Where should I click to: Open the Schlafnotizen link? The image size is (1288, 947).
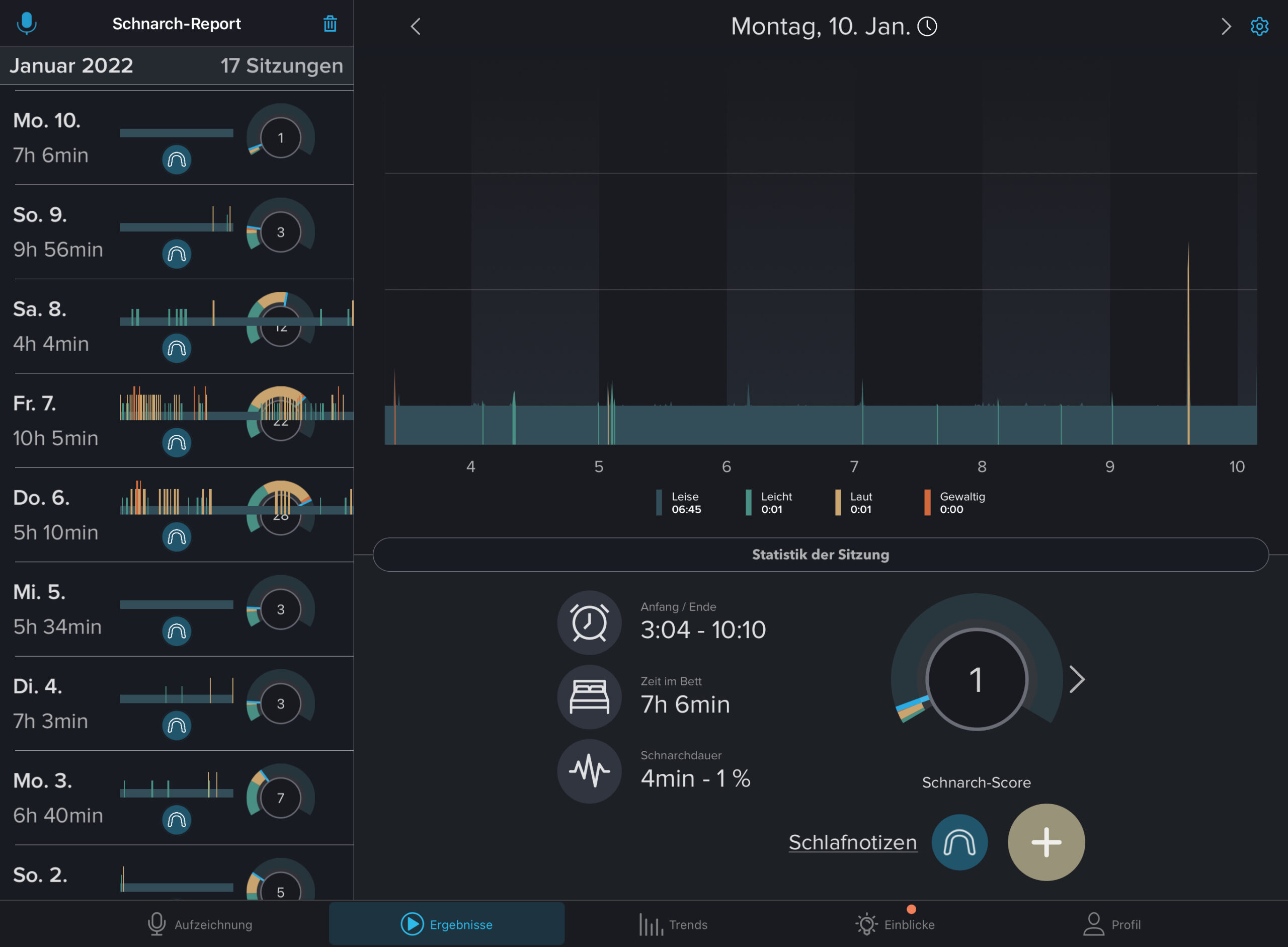point(852,842)
